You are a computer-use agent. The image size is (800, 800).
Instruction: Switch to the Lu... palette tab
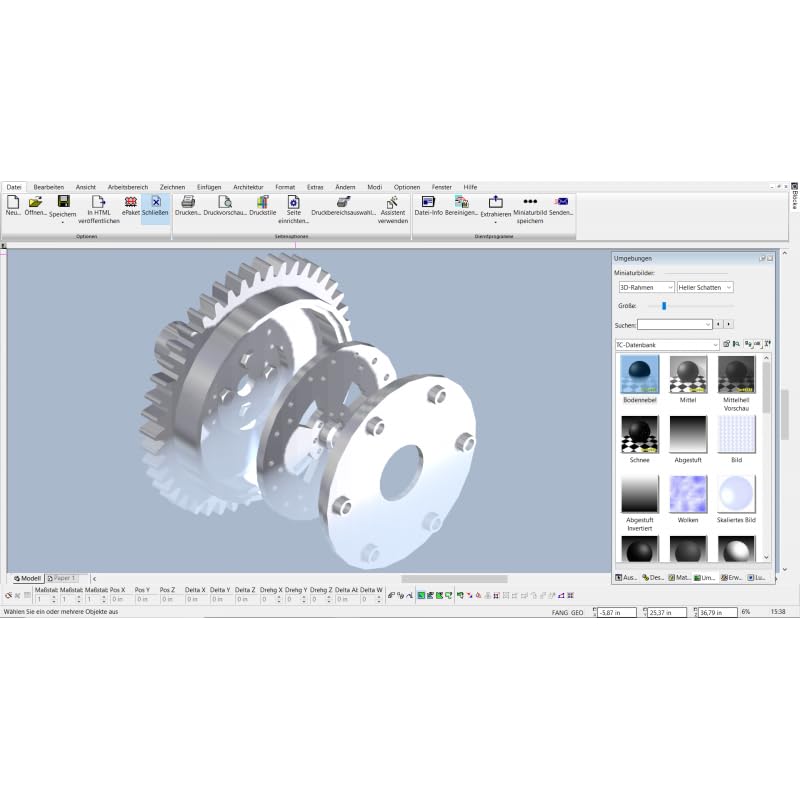tap(757, 578)
